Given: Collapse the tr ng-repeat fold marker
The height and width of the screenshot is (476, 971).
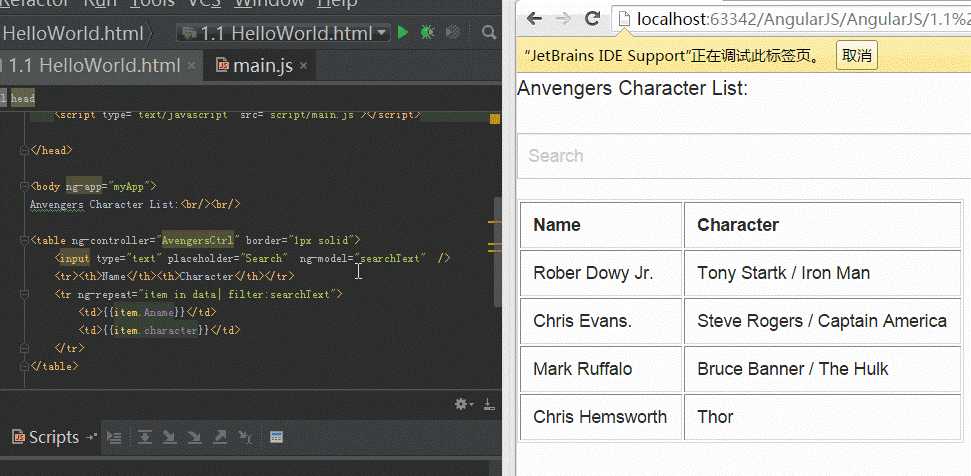Looking at the screenshot, I should coord(25,294).
